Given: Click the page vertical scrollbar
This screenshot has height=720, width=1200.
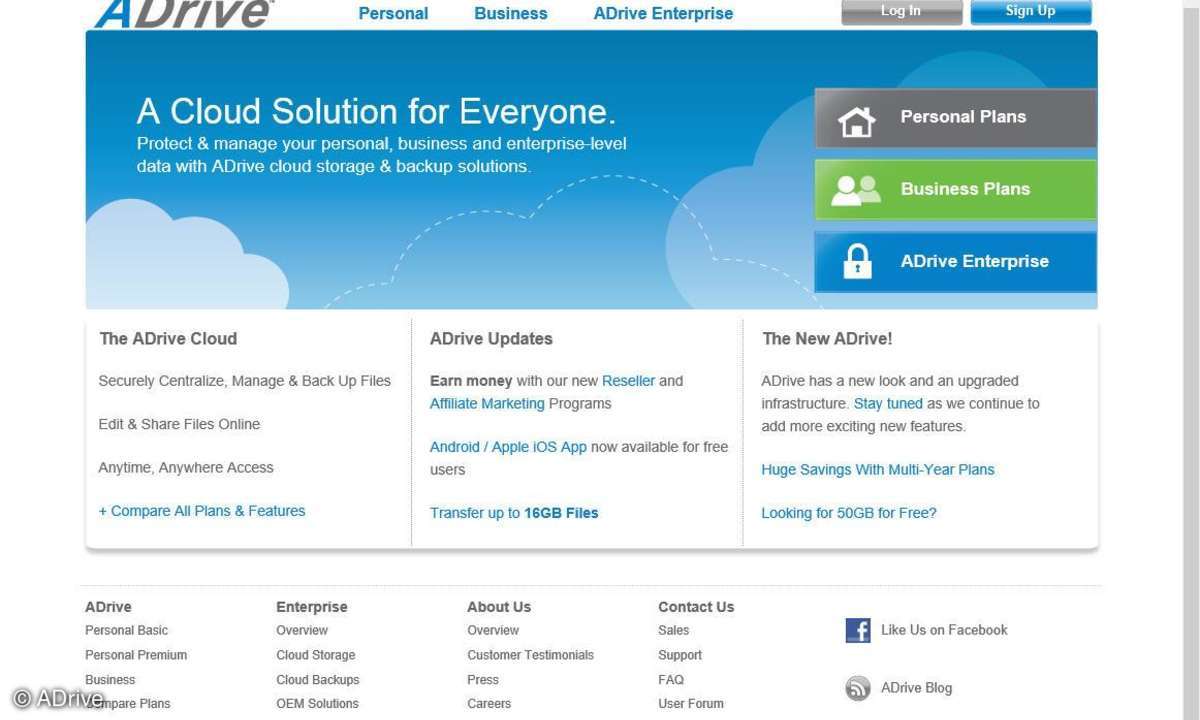Looking at the screenshot, I should [x=1191, y=360].
